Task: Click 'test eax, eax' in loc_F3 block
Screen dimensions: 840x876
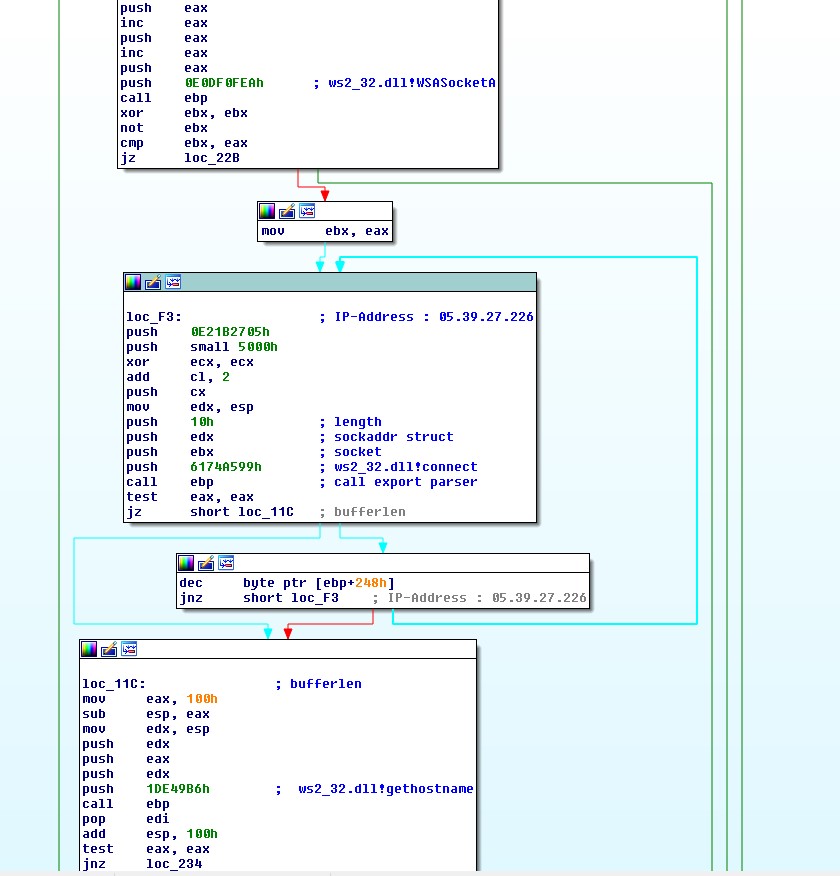Action: (x=190, y=497)
